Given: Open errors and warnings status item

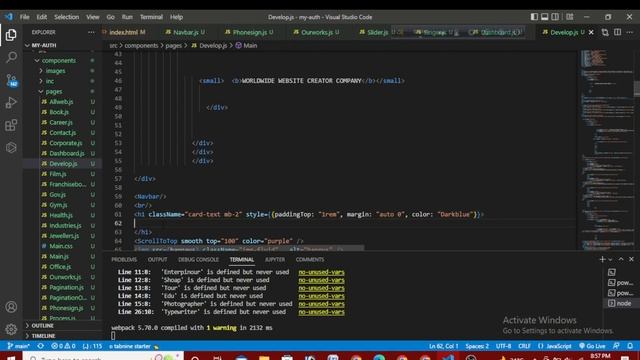Looking at the screenshot, I should 63,346.
